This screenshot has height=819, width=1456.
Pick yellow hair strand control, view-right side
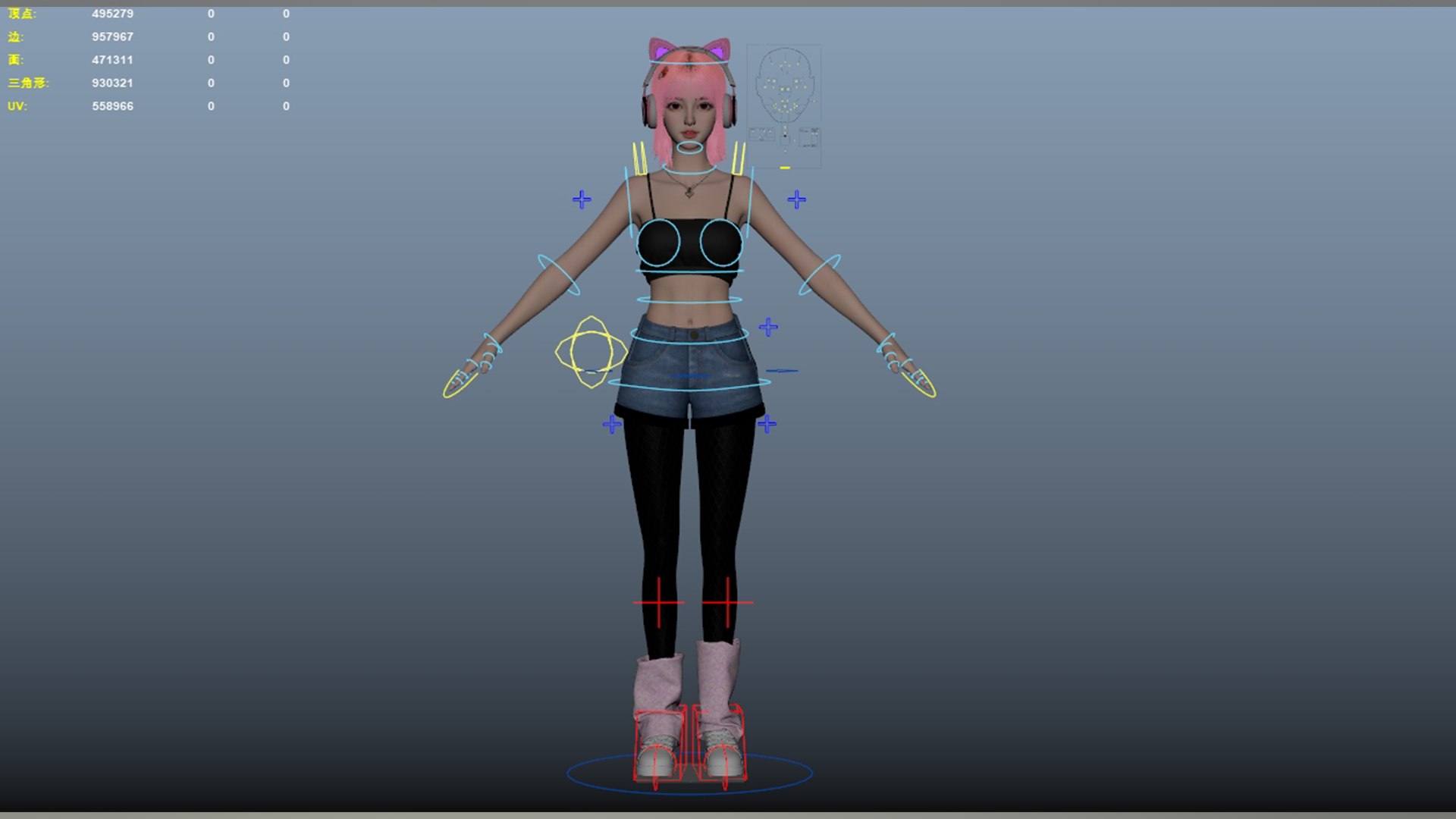(738, 158)
